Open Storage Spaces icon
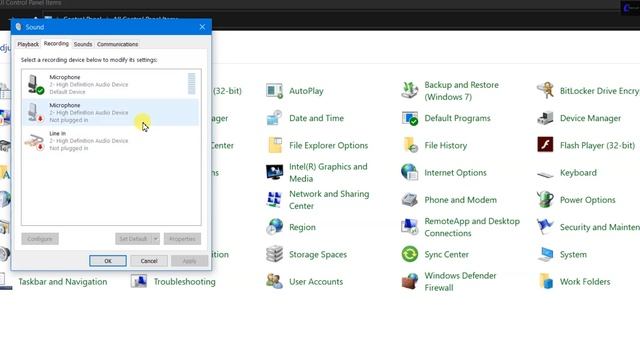Viewport: 640px width, 360px height. pyautogui.click(x=274, y=254)
